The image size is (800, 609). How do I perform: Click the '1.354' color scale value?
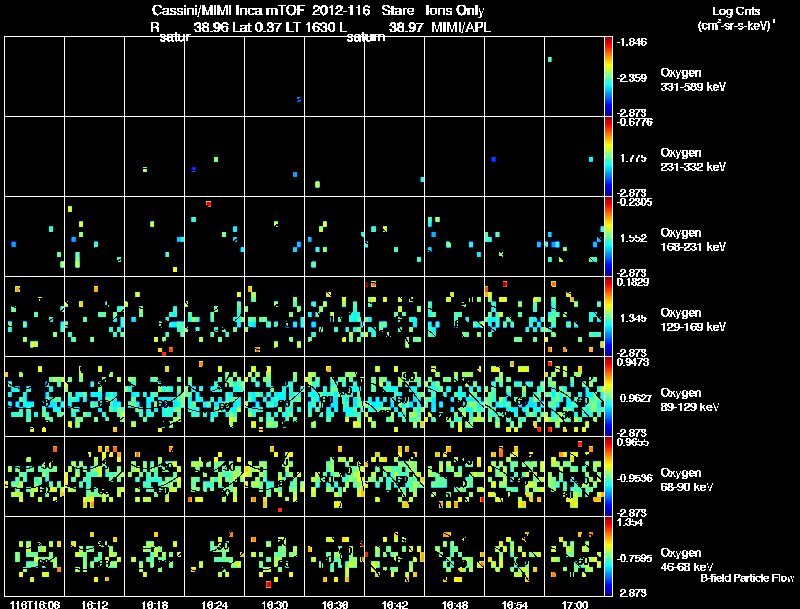(x=630, y=523)
